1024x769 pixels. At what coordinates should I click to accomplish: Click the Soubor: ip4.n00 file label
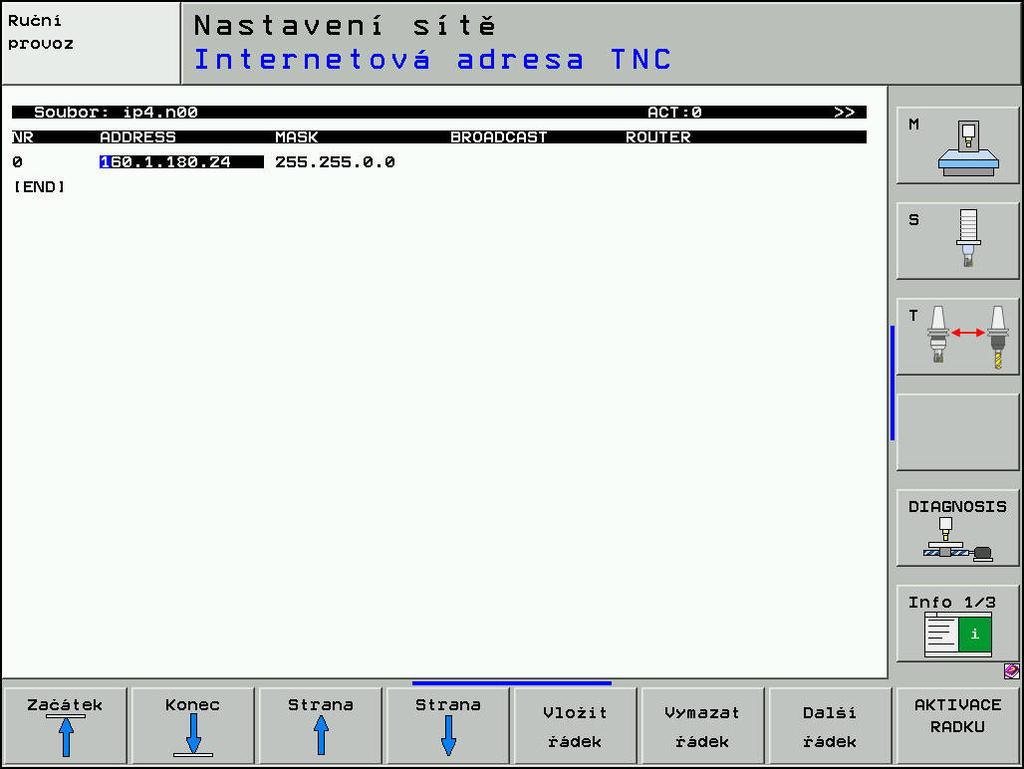[116, 112]
